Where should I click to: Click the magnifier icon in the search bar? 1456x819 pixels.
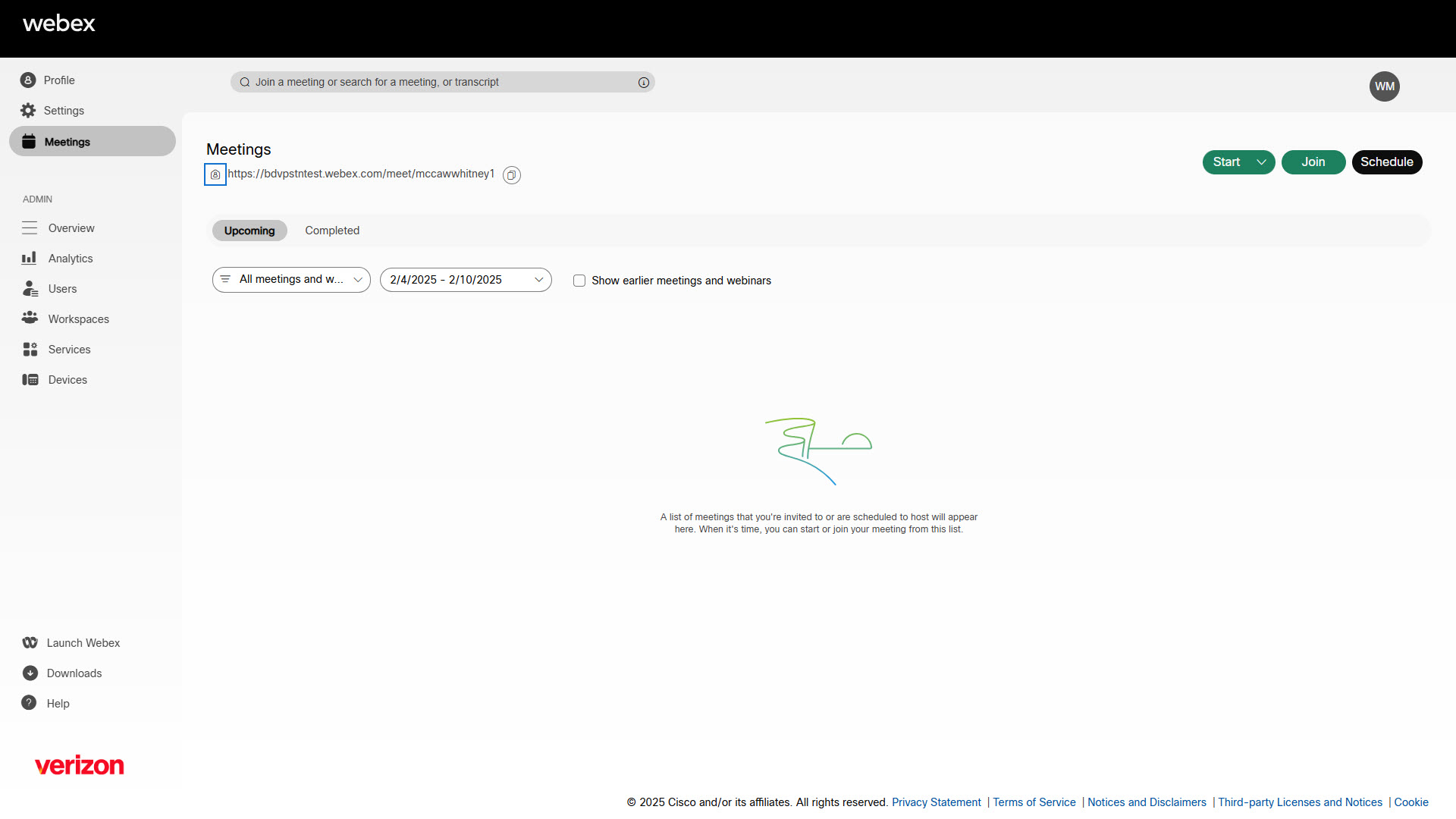tap(245, 83)
